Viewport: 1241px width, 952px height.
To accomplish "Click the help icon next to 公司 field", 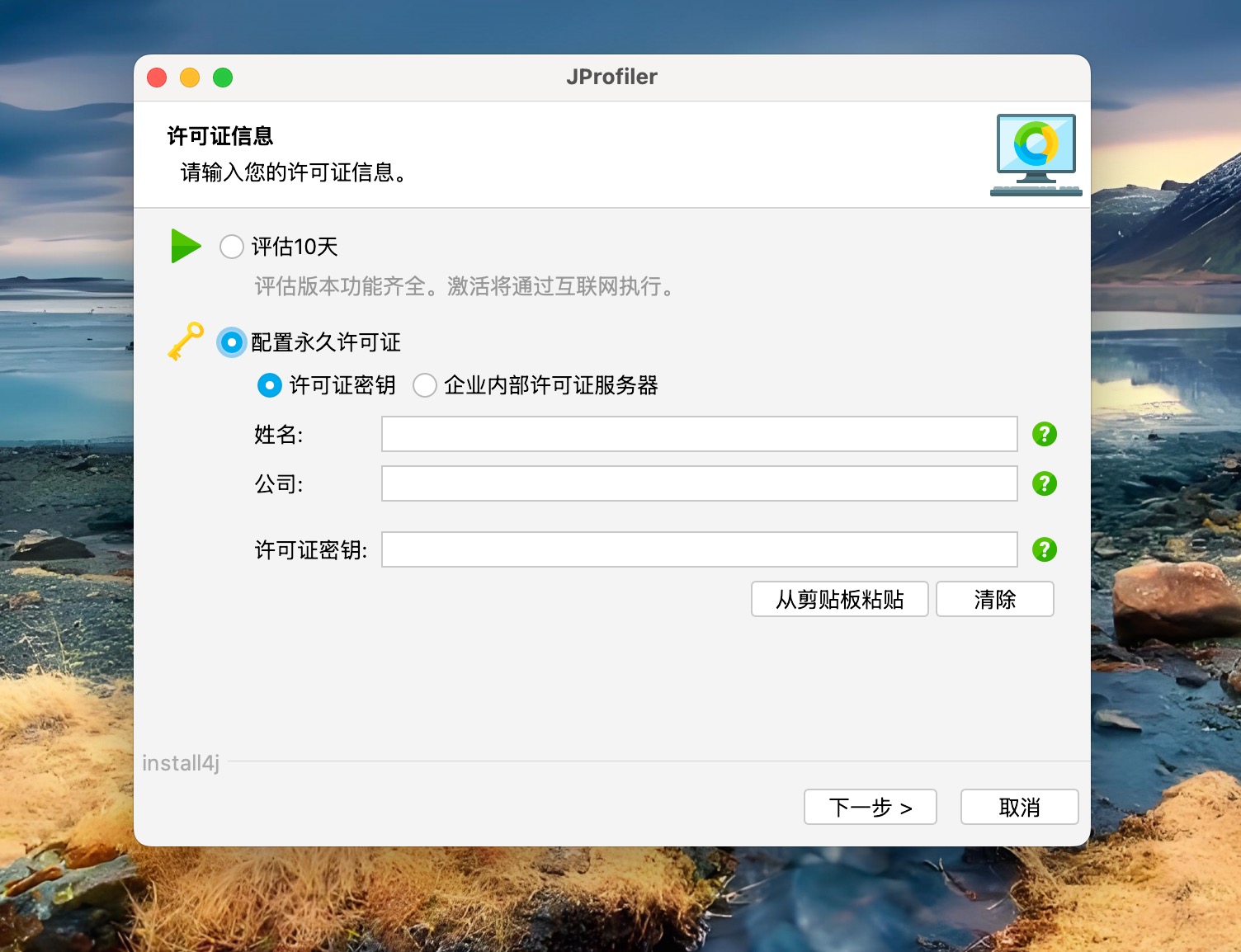I will (1044, 483).
